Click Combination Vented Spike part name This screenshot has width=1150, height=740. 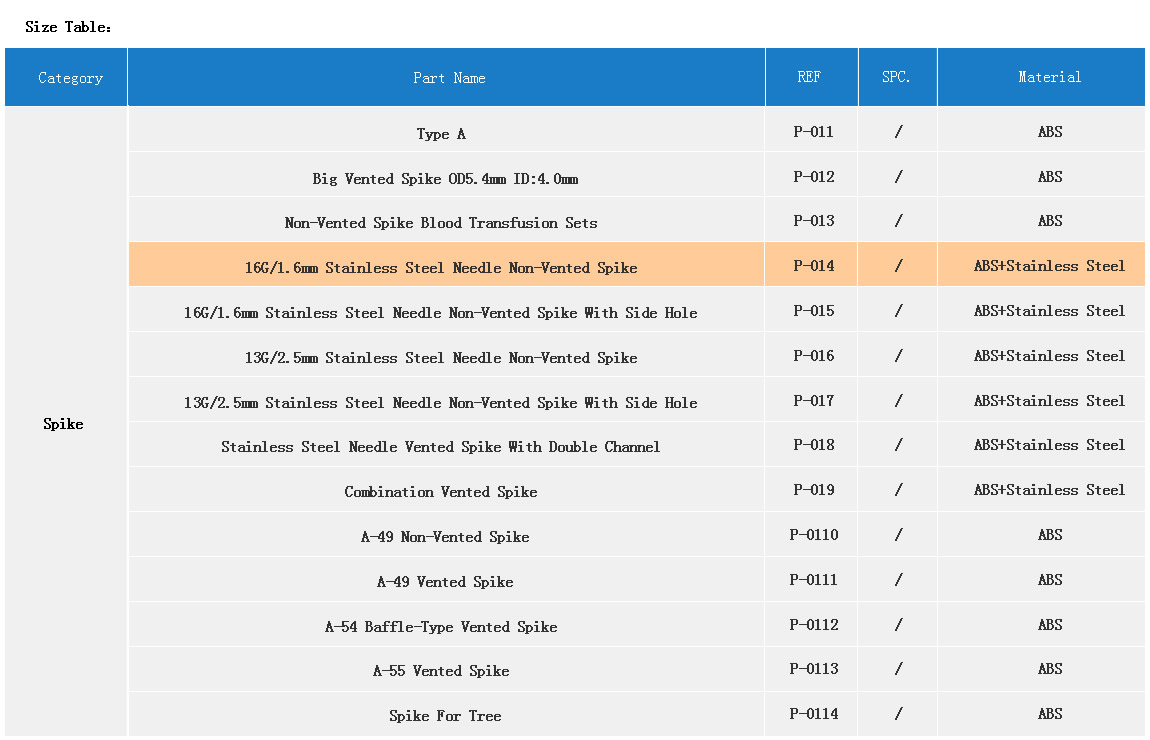[441, 492]
